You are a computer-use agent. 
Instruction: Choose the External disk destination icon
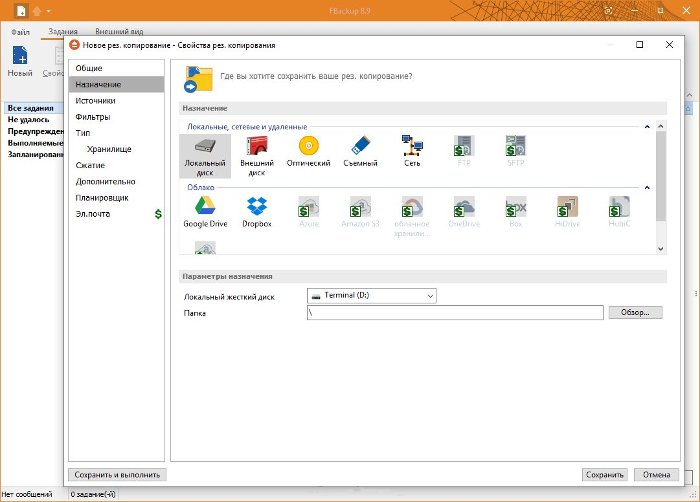pos(257,156)
